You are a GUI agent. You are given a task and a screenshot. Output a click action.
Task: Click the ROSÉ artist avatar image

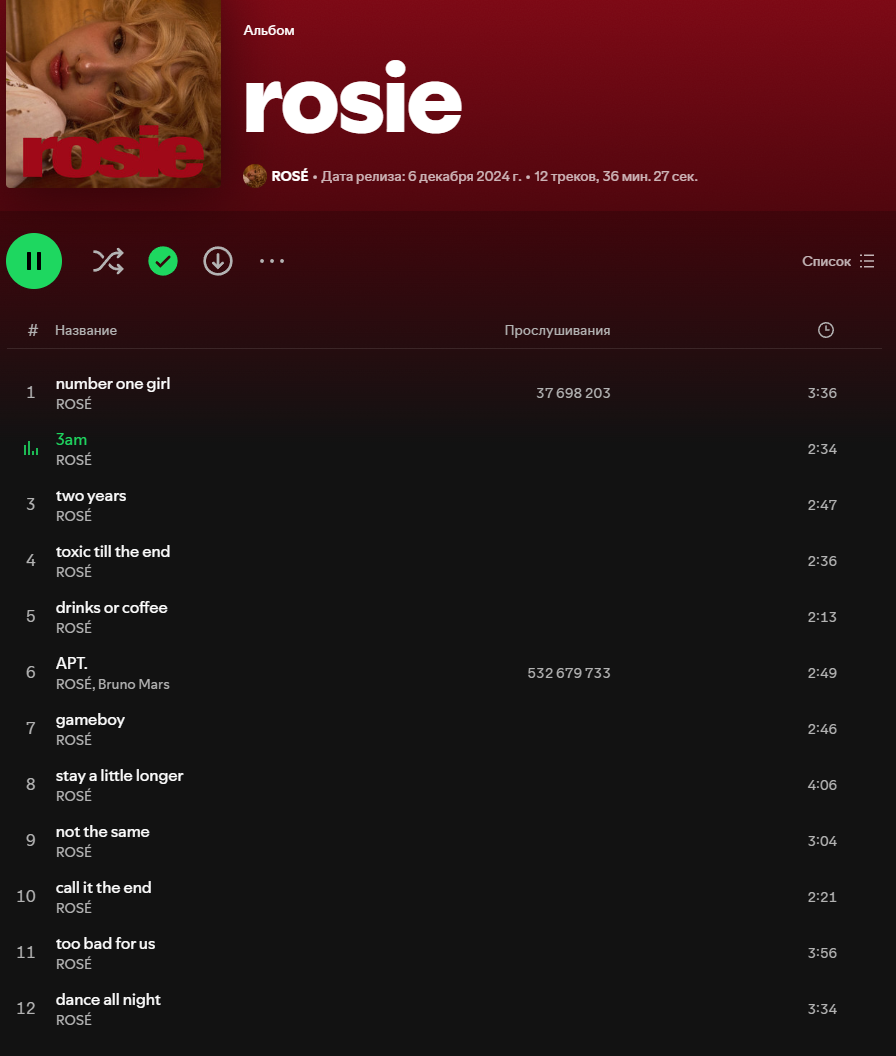[255, 176]
